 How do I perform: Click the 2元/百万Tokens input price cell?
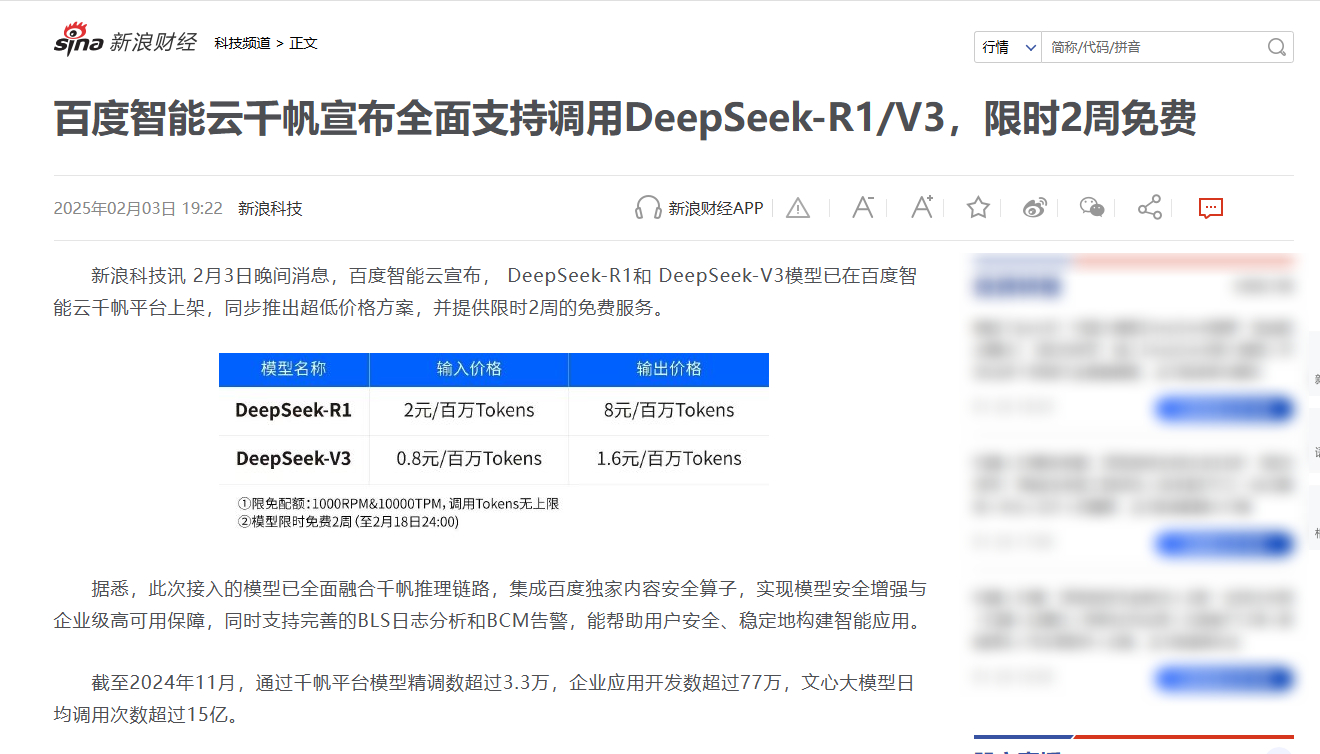[x=469, y=410]
